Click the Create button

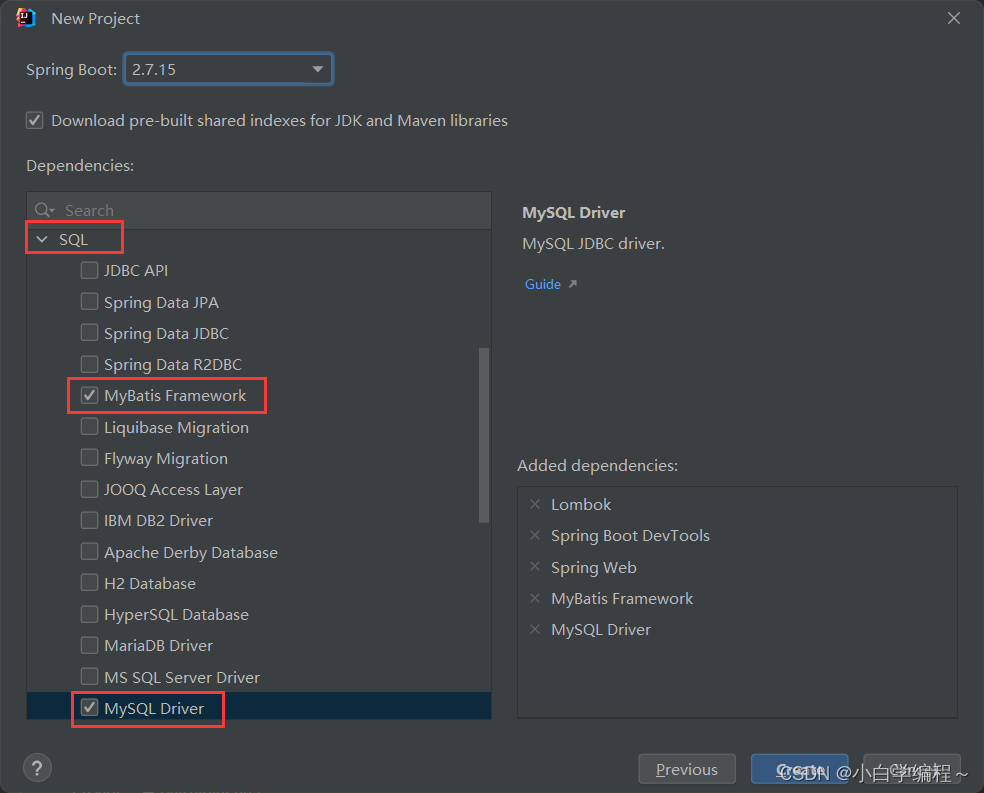pyautogui.click(x=800, y=769)
